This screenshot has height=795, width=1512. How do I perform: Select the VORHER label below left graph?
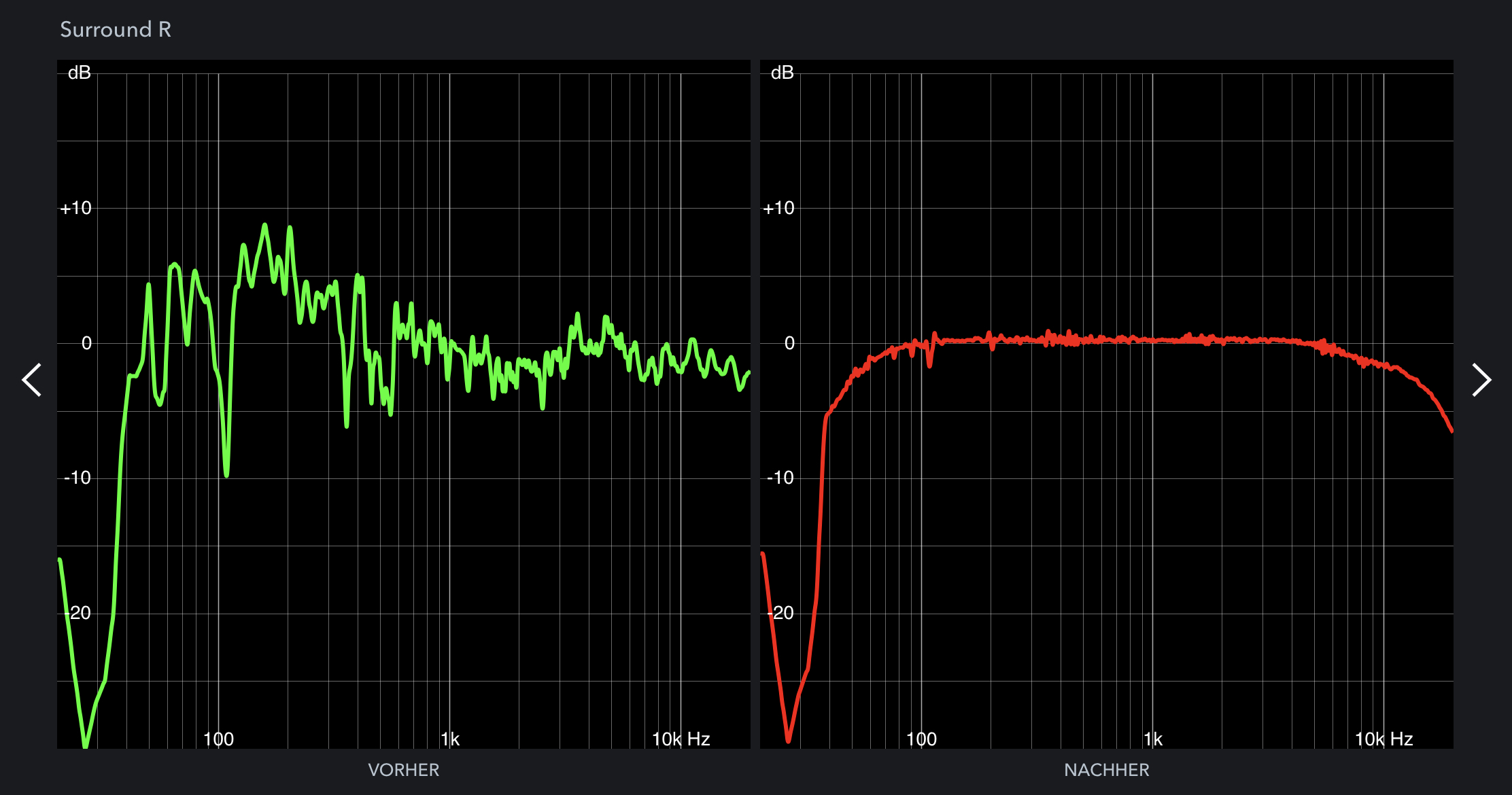(403, 770)
